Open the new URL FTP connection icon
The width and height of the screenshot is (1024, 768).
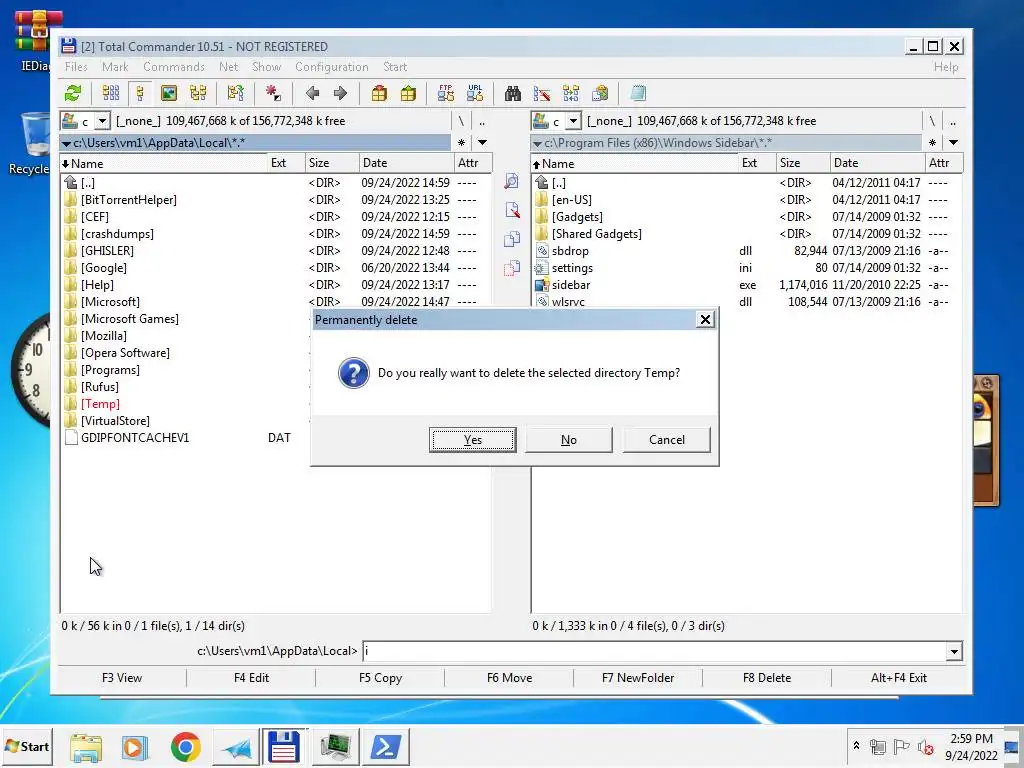tap(475, 93)
